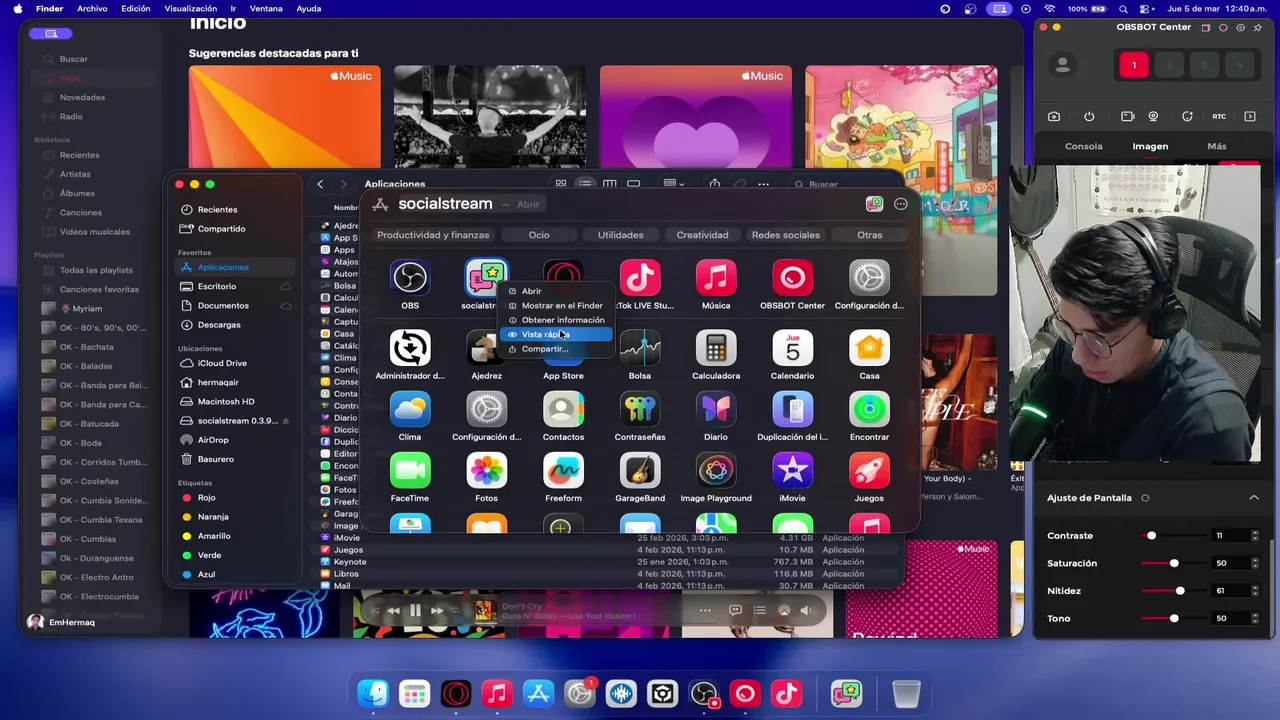Click the Nitidez value stepper arrows
Image resolution: width=1280 pixels, height=720 pixels.
coord(1255,591)
